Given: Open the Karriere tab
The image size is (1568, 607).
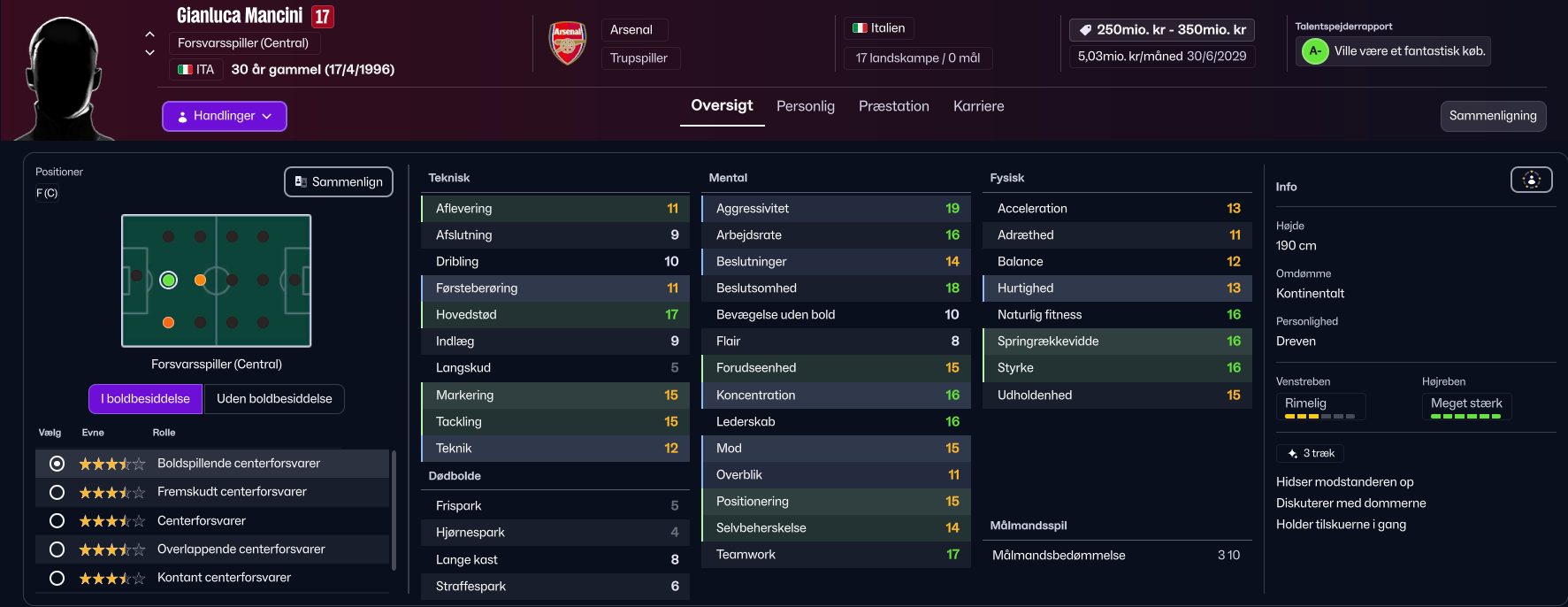Looking at the screenshot, I should tap(978, 106).
